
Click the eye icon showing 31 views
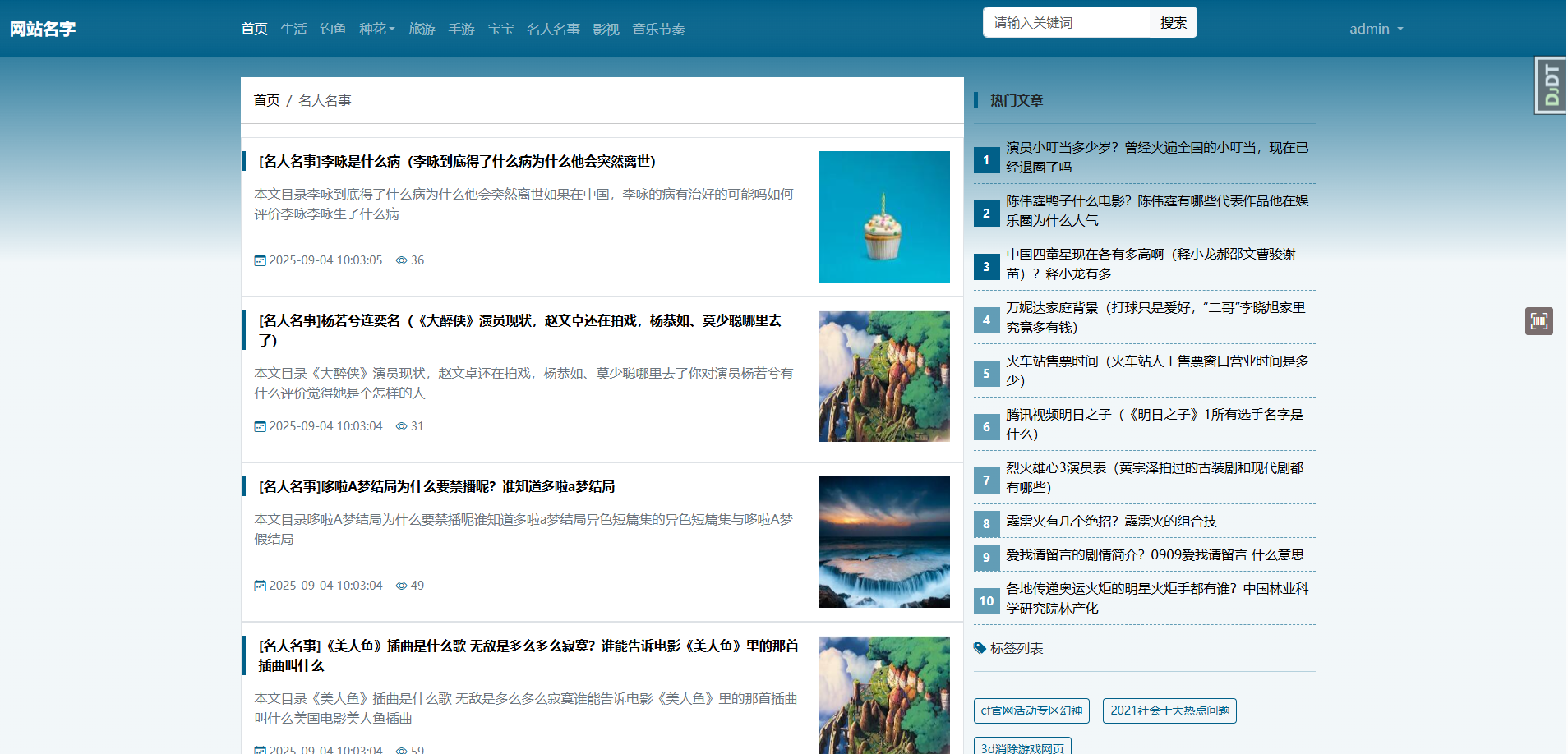tap(400, 426)
